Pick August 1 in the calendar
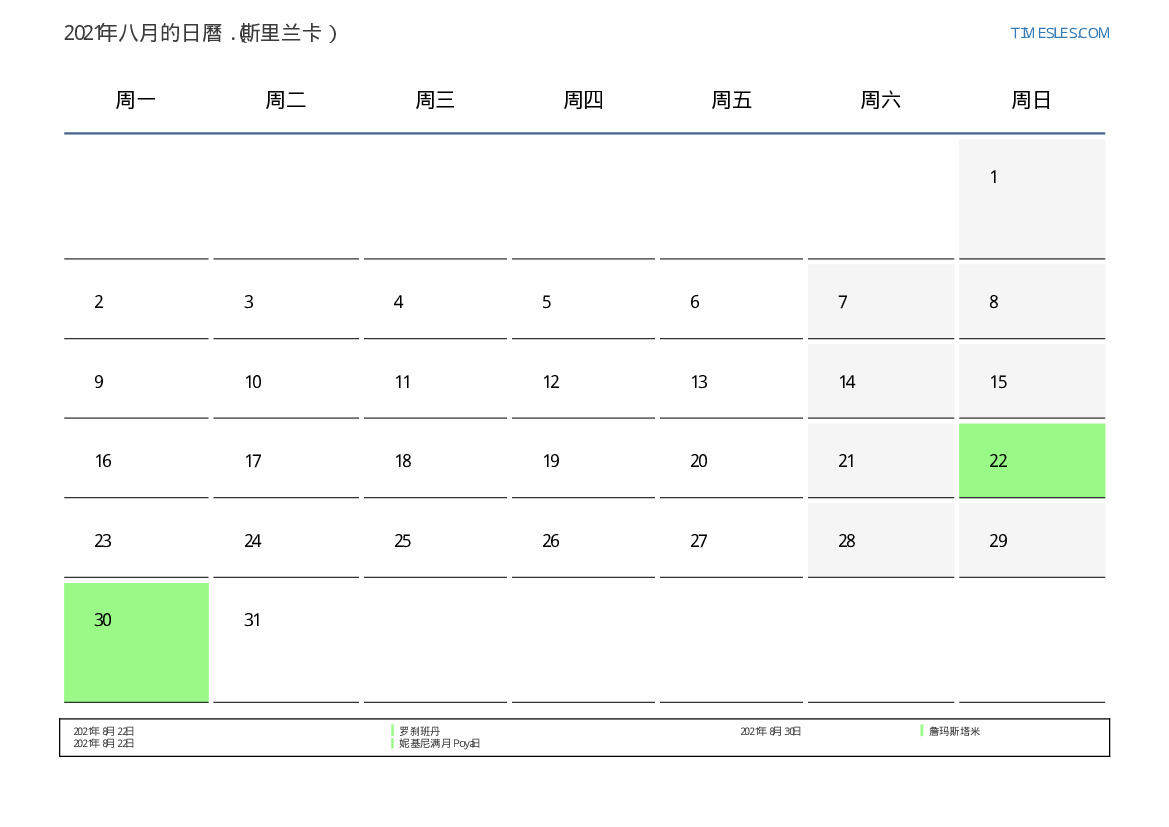The image size is (1169, 827). pyautogui.click(x=1032, y=199)
